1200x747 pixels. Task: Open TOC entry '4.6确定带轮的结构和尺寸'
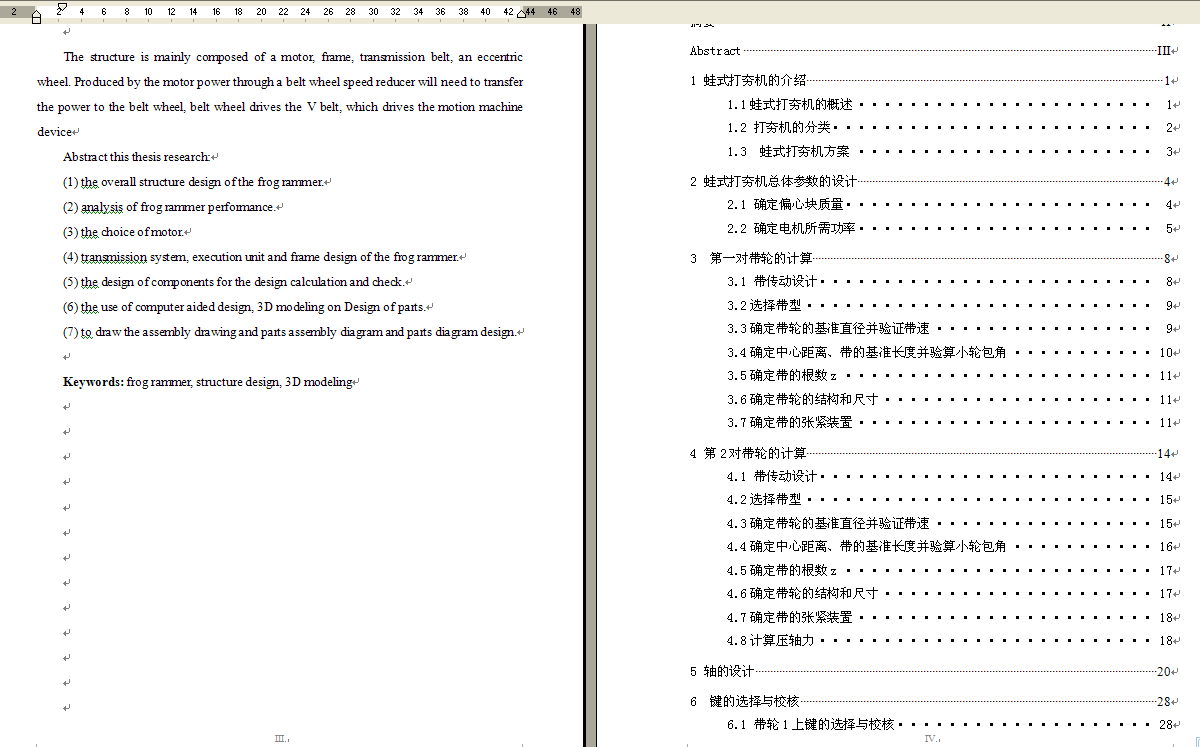click(952, 594)
